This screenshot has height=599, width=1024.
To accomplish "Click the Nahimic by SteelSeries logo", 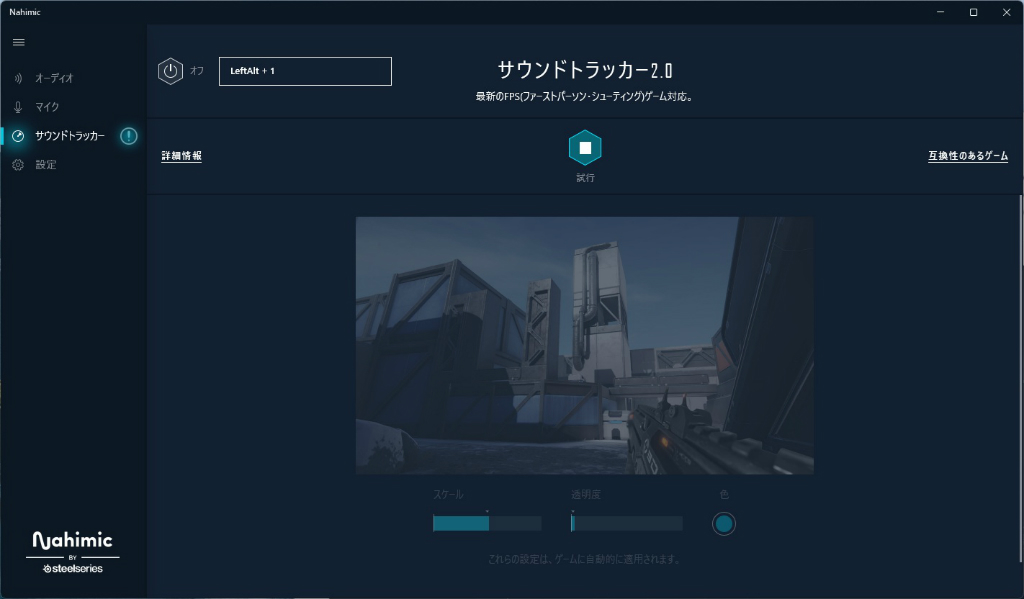I will [x=72, y=553].
